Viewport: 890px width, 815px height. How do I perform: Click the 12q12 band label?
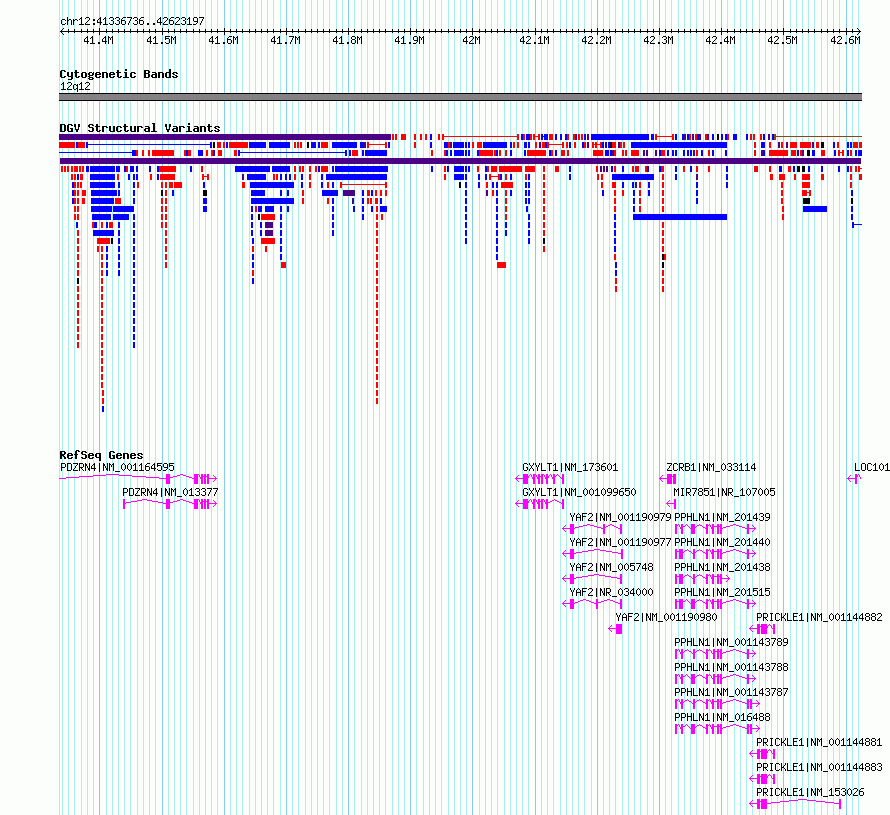click(75, 86)
